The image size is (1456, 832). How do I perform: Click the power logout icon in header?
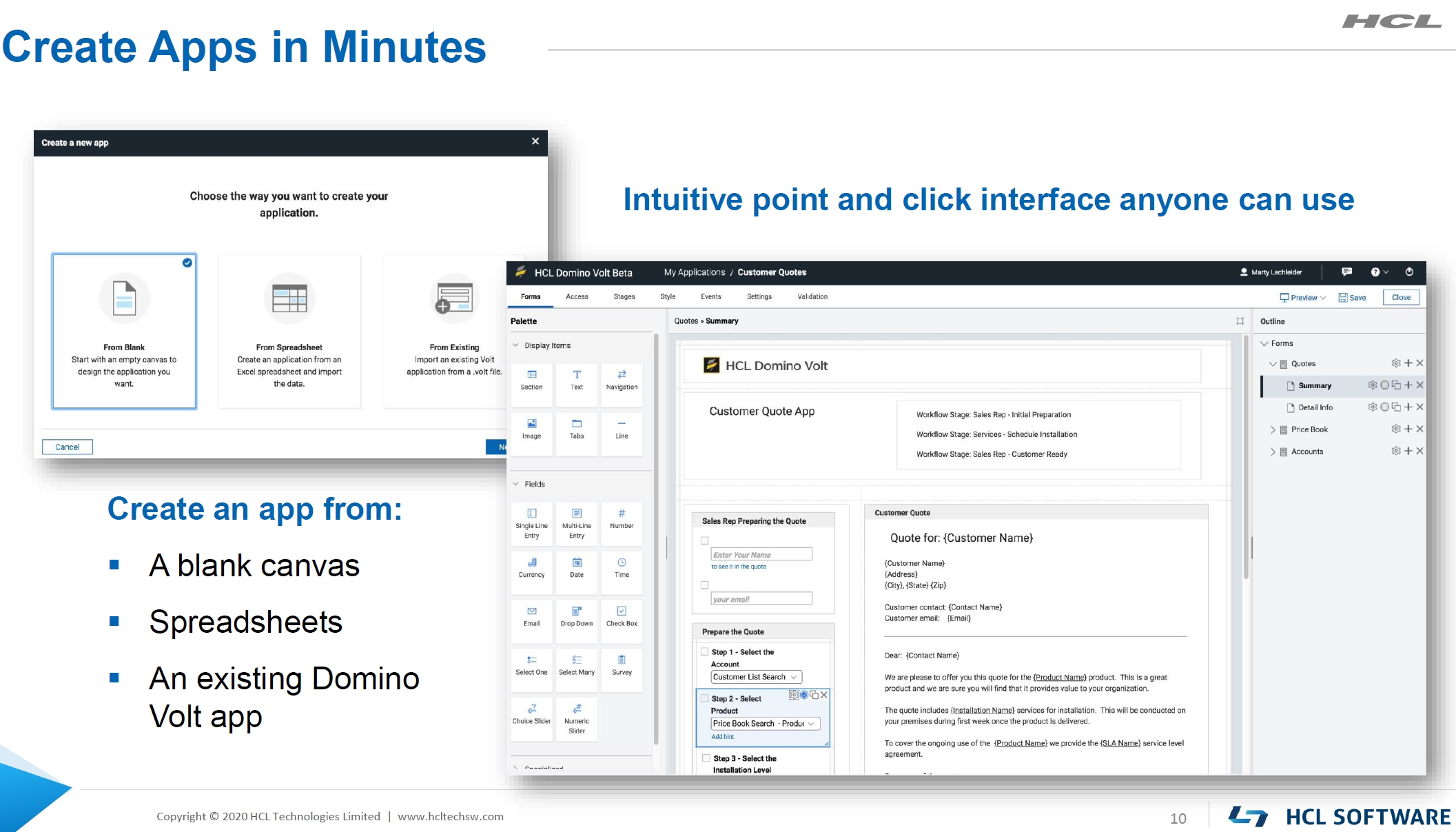pos(1409,272)
